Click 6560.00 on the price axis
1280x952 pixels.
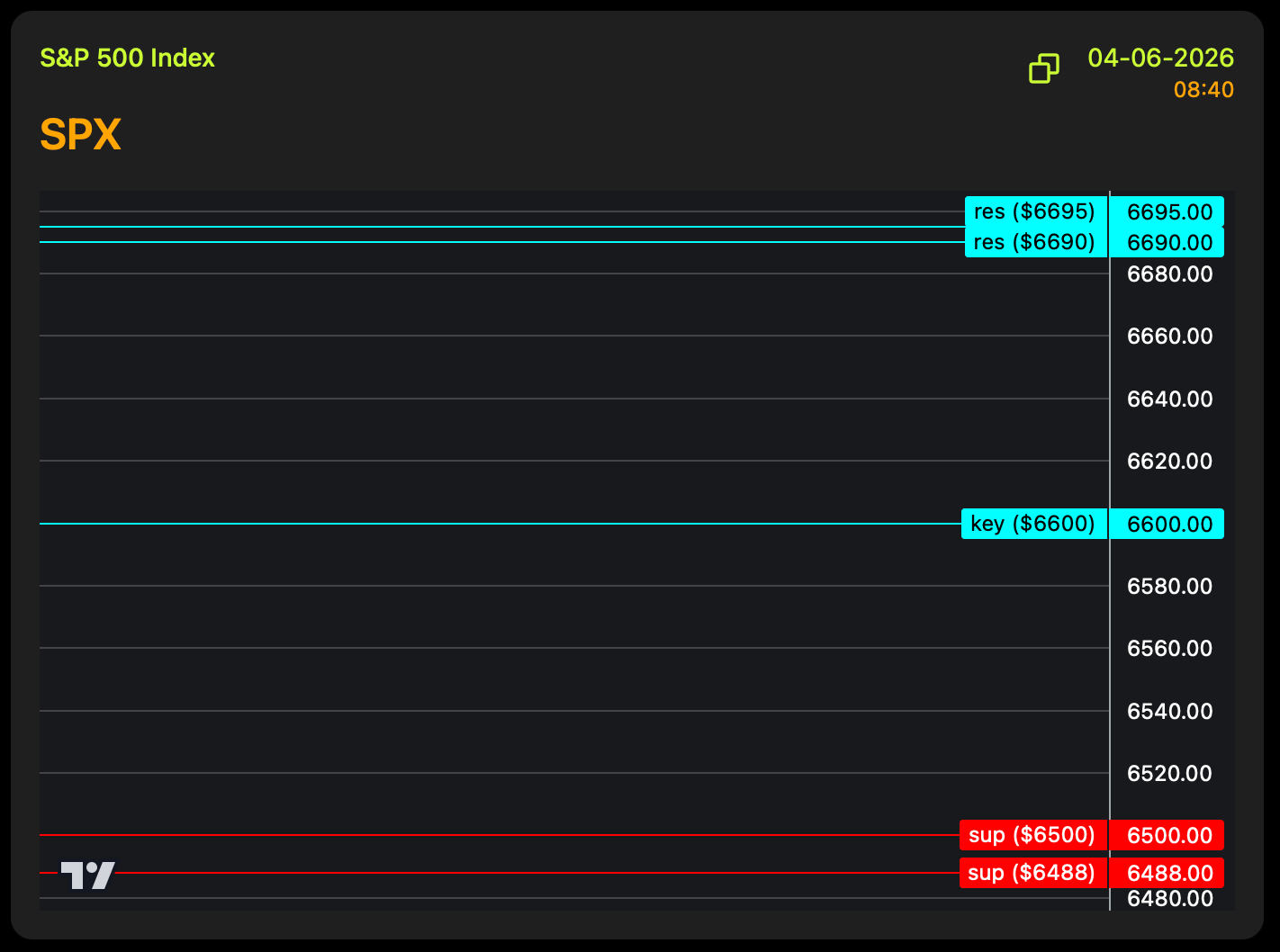1169,648
